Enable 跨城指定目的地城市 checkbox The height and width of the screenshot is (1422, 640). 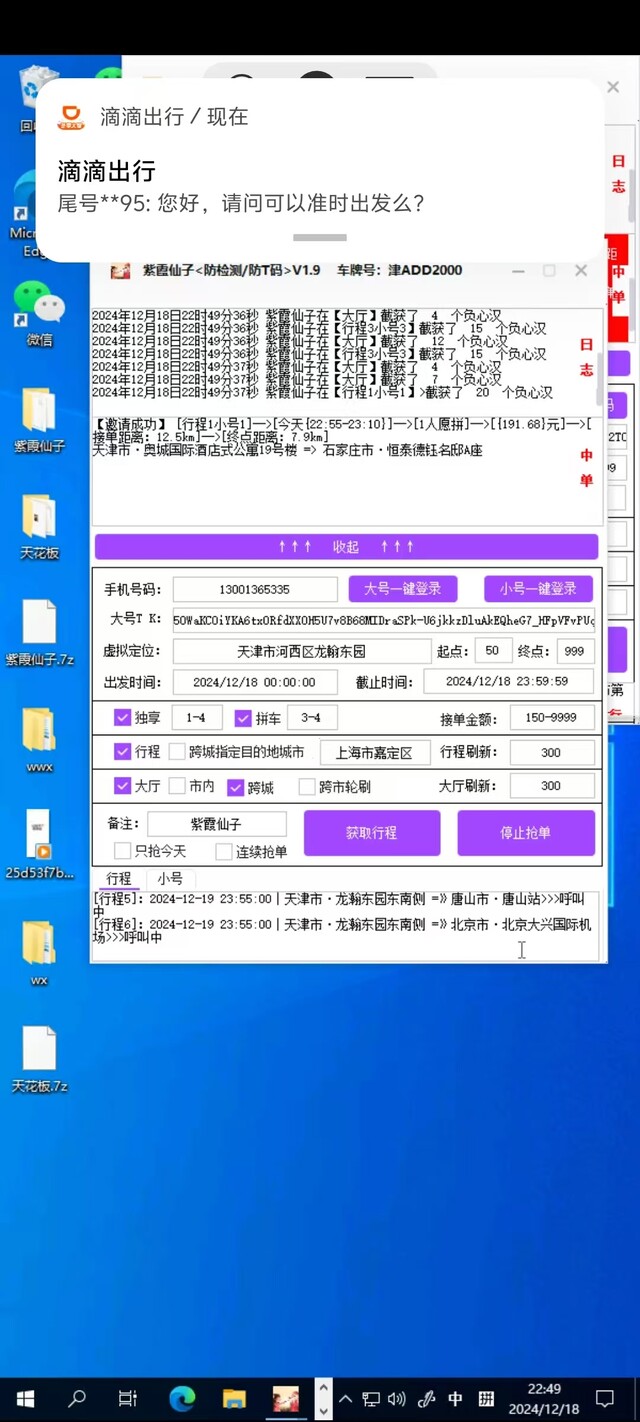coord(177,752)
